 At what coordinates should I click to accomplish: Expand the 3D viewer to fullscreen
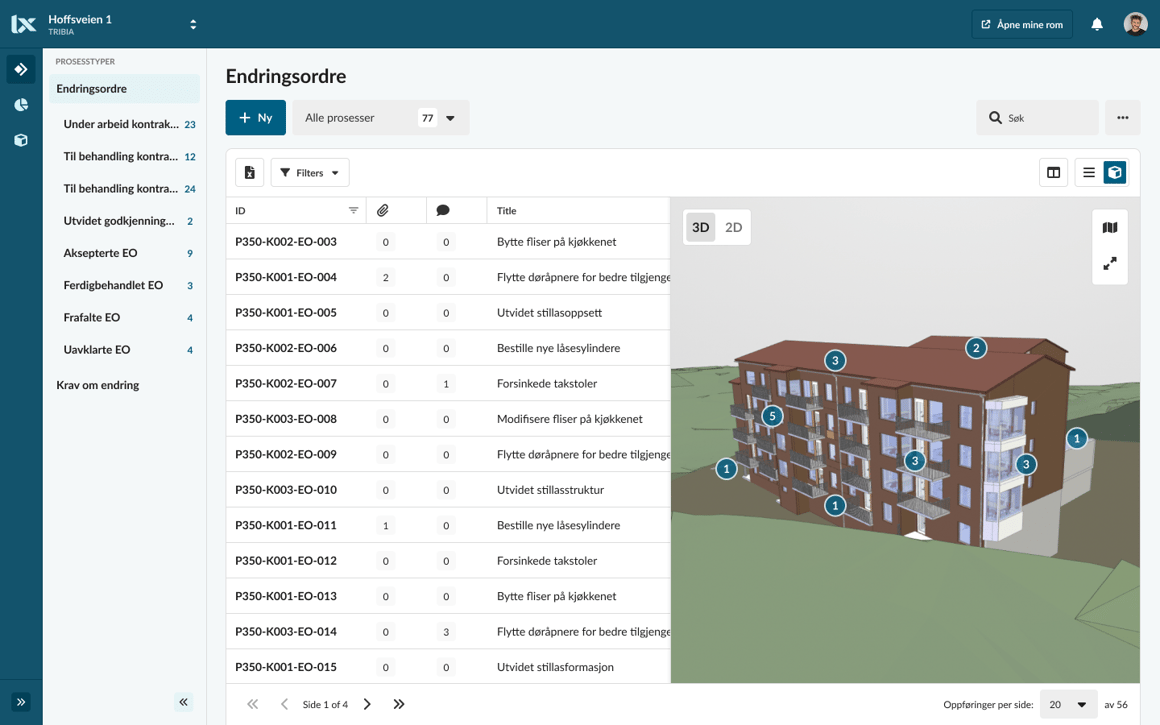tap(1110, 265)
